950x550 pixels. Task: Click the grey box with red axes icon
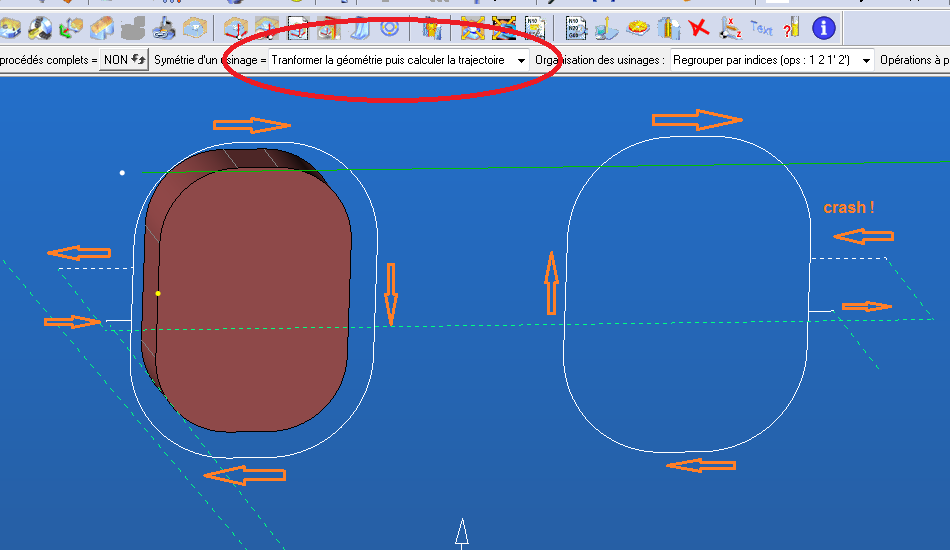(267, 28)
